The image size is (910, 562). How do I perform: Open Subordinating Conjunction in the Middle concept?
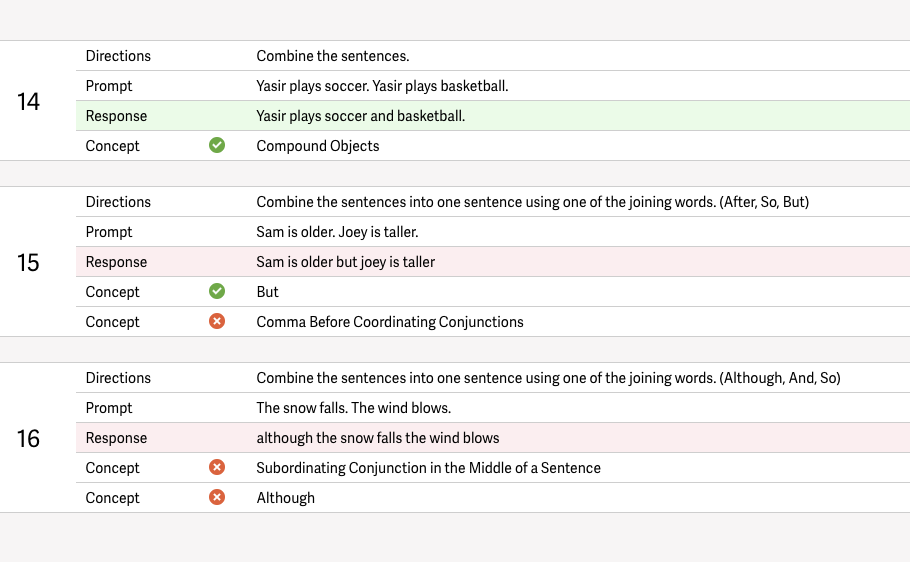pyautogui.click(x=428, y=468)
